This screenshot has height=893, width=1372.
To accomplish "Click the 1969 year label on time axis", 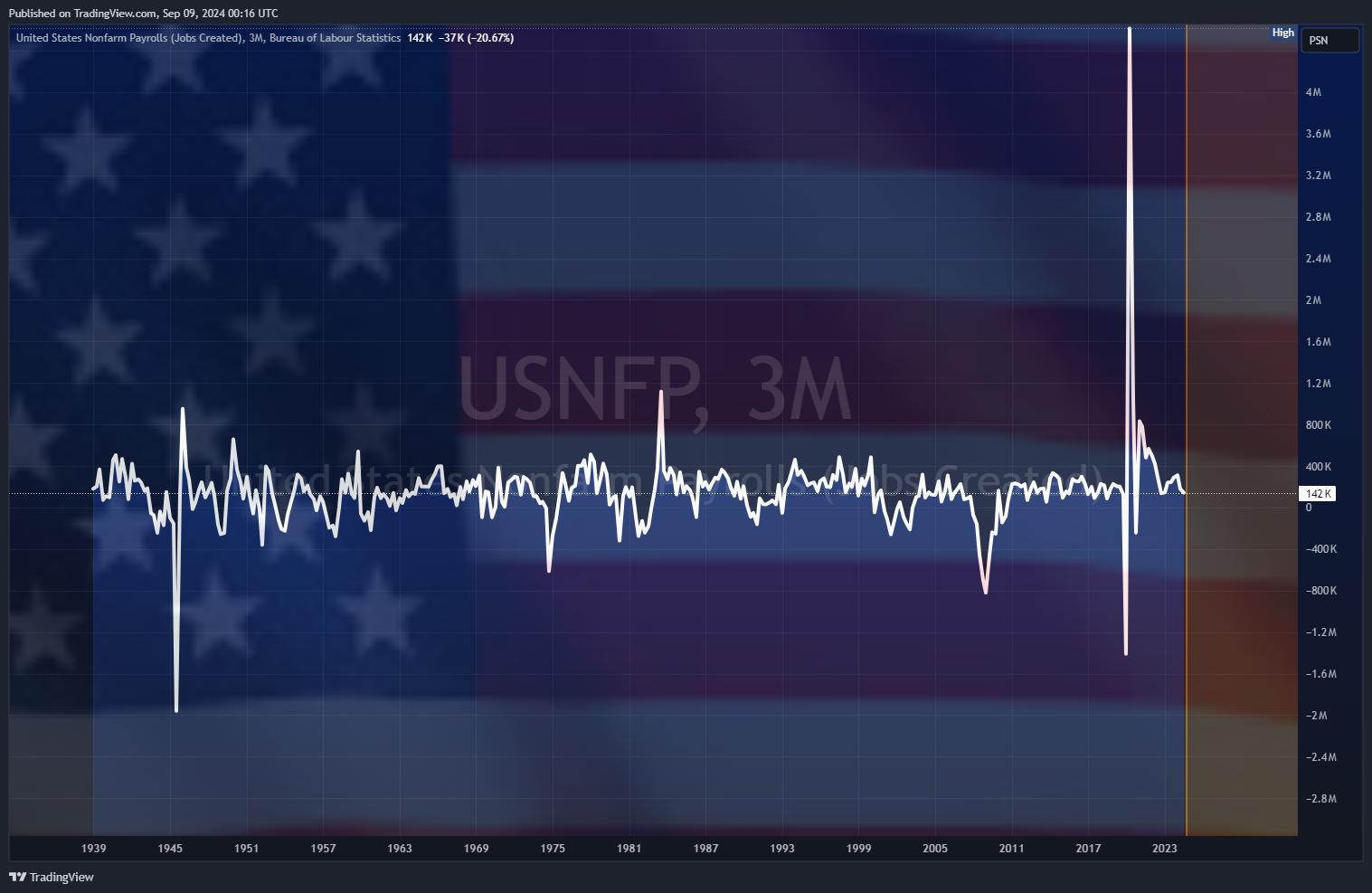I will click(x=476, y=849).
